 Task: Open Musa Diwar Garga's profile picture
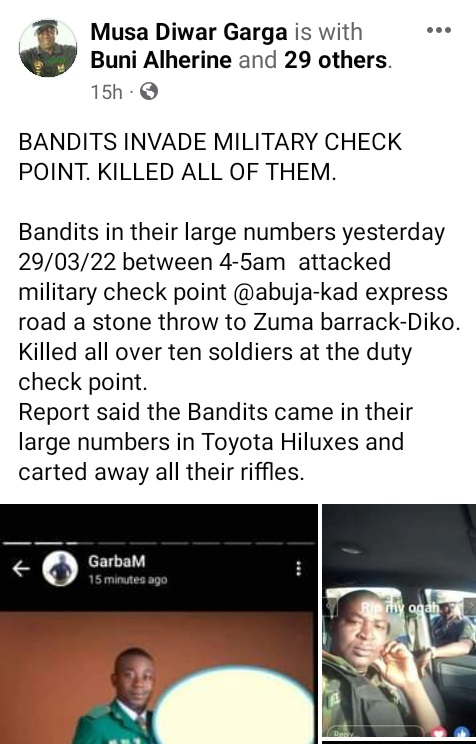tap(48, 48)
